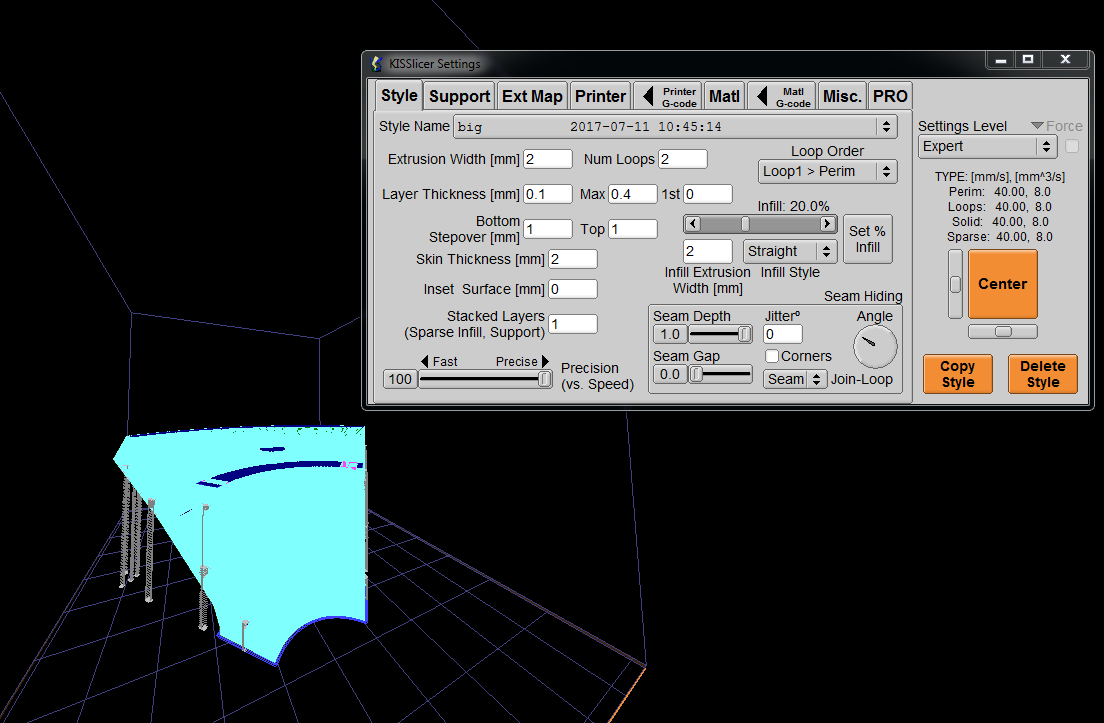Click the infill slider left arrow button
Screen dimensions: 1104x723
pyautogui.click(x=693, y=224)
